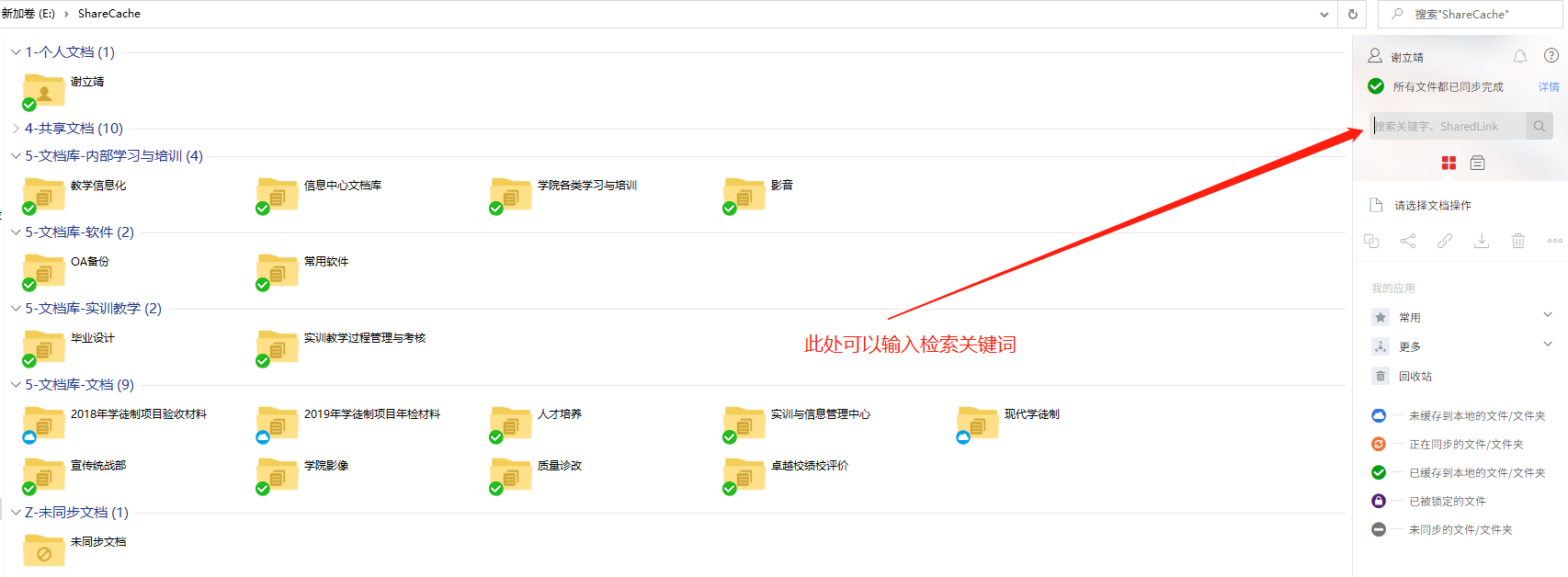This screenshot has height=577, width=1568.
Task: Click the 详情 details link
Action: tap(1549, 87)
